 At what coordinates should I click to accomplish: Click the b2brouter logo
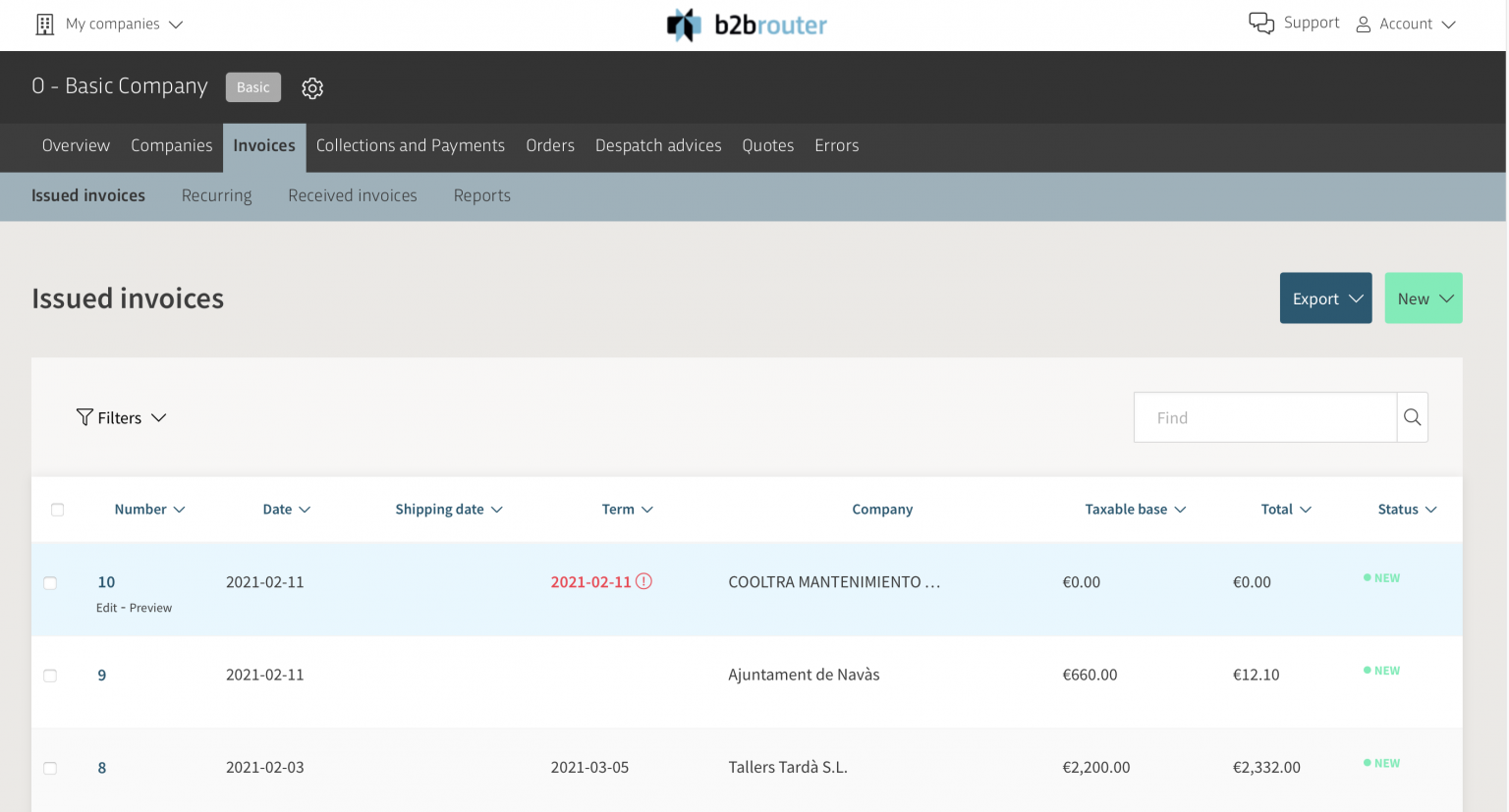pyautogui.click(x=747, y=25)
